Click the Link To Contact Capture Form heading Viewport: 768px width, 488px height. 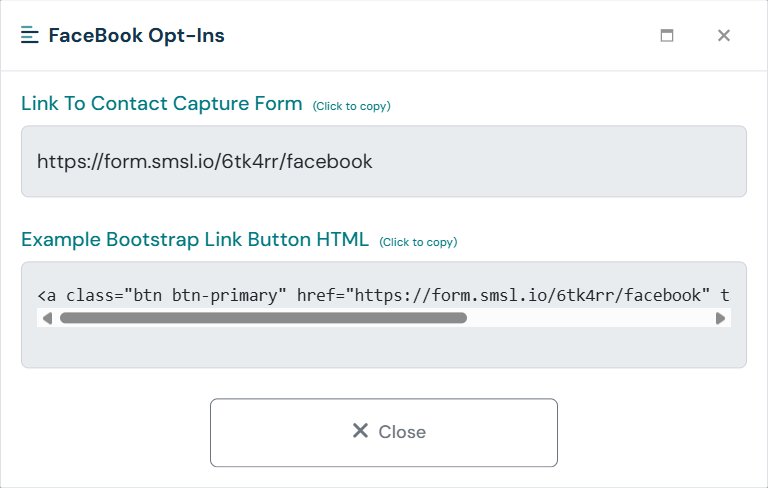pyautogui.click(x=162, y=103)
